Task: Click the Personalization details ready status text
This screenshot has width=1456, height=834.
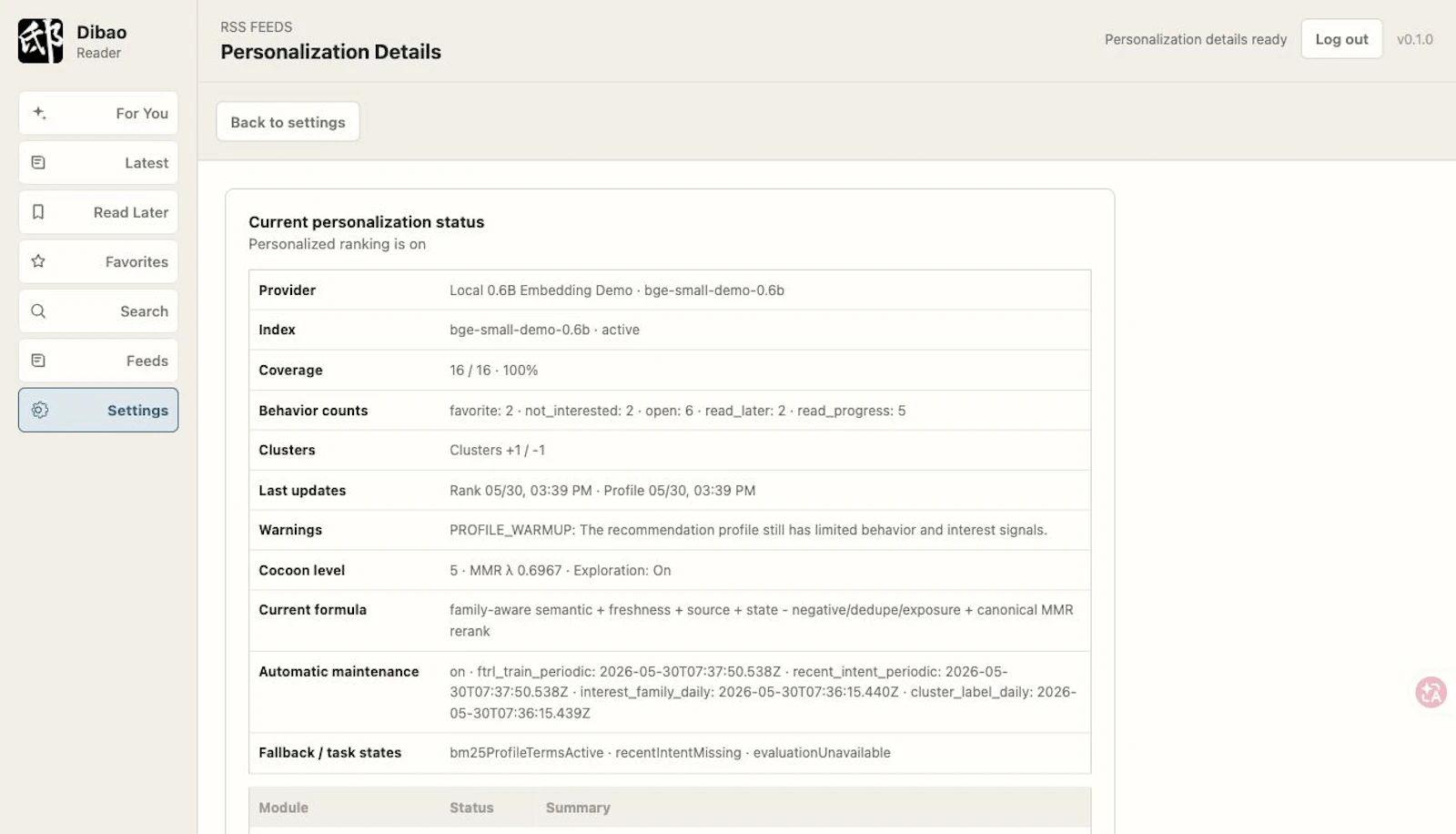Action: coord(1196,39)
